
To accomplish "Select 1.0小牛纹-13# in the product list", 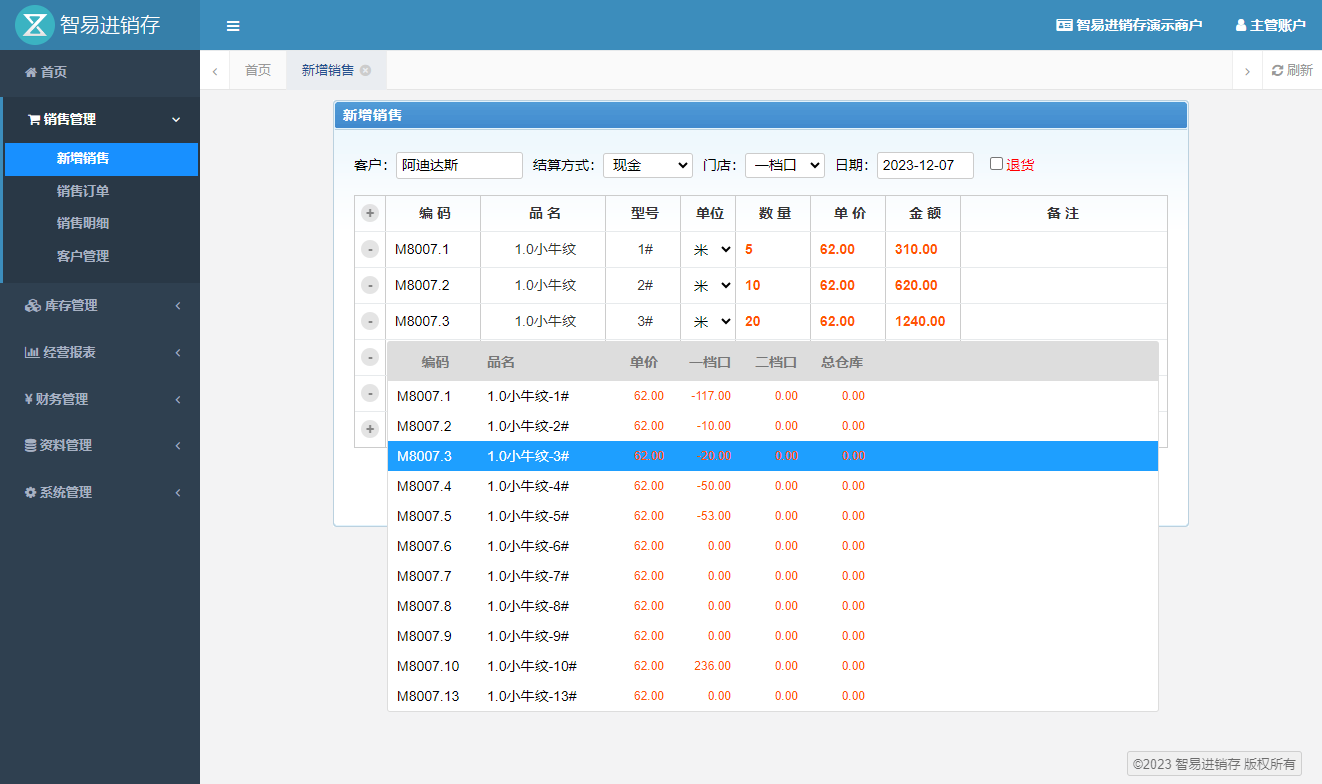I will click(772, 696).
